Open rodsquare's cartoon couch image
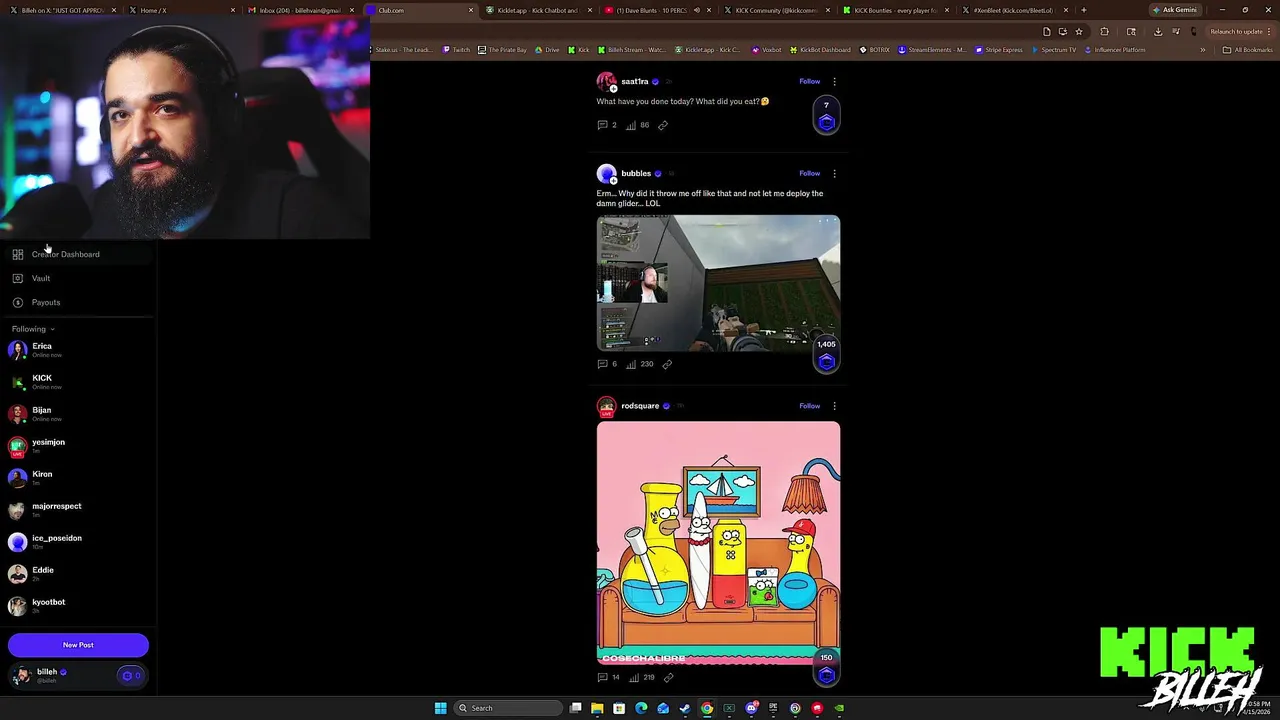 [718, 543]
